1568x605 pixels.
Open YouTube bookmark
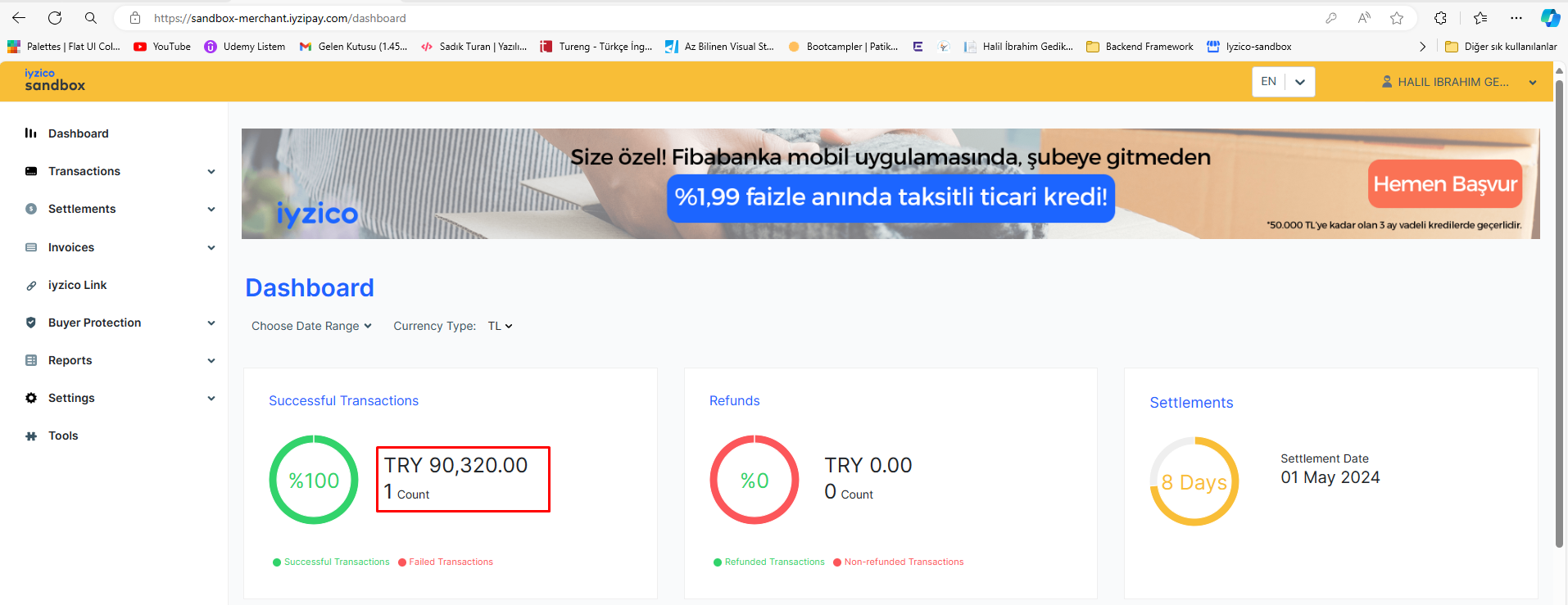pos(162,47)
